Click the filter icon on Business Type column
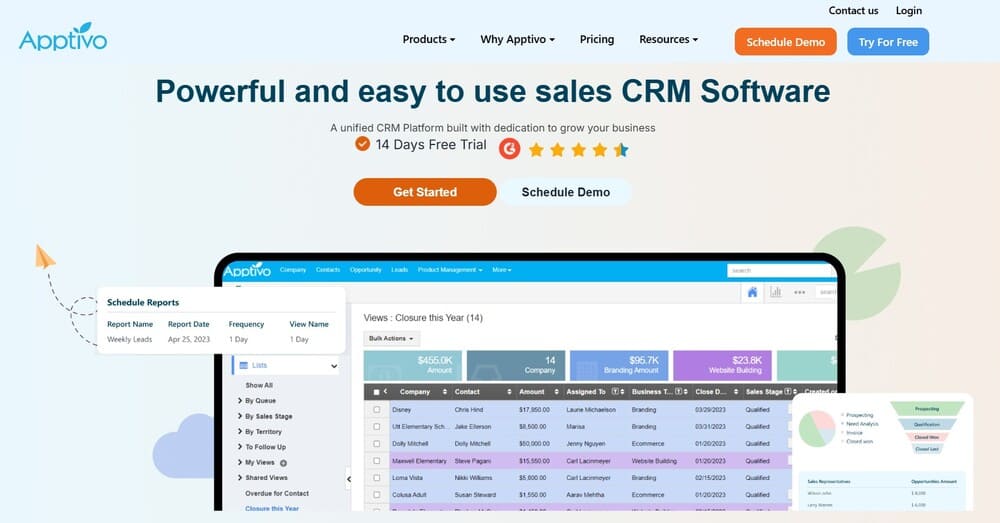 (679, 392)
